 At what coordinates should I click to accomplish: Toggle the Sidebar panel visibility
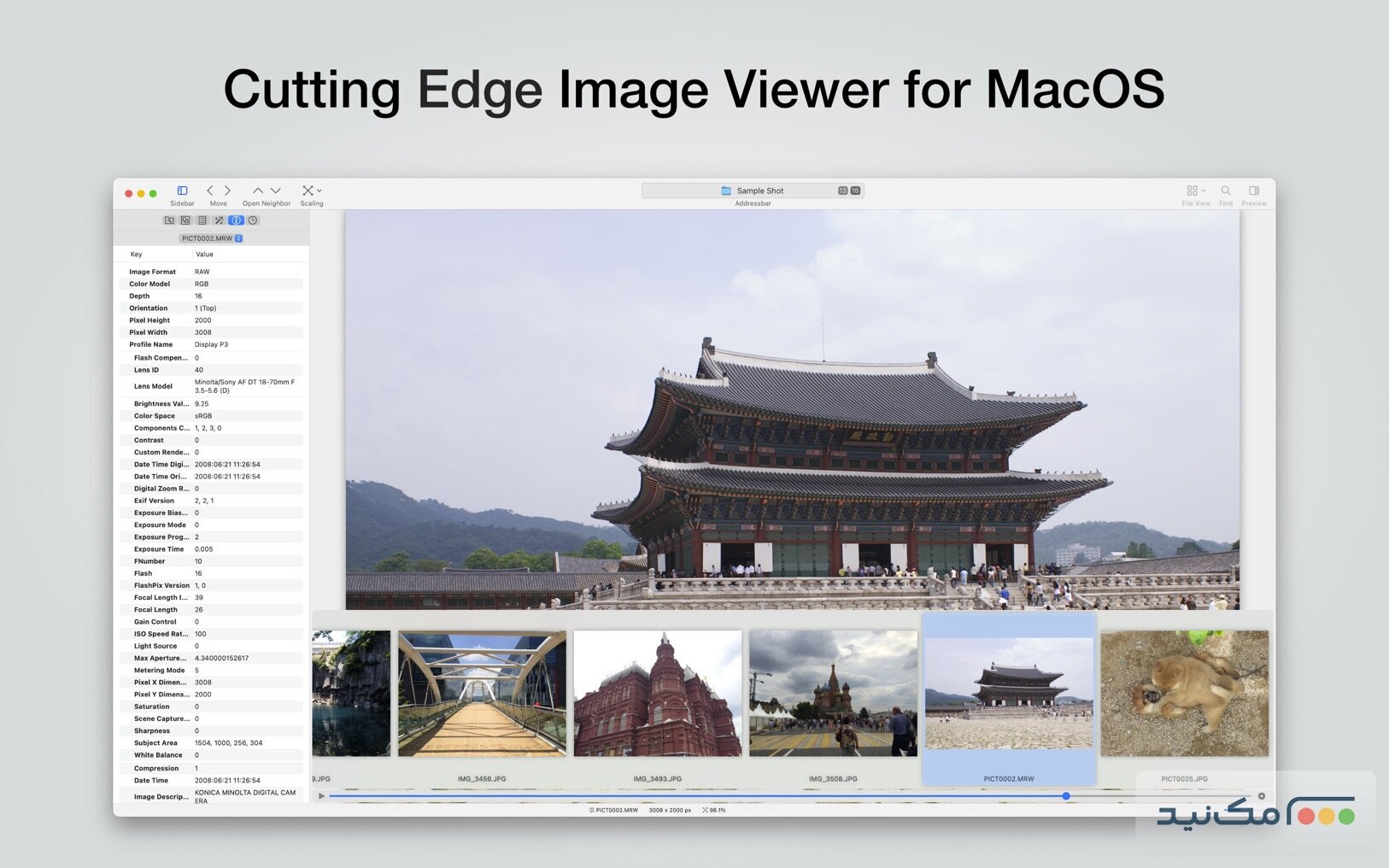point(181,191)
